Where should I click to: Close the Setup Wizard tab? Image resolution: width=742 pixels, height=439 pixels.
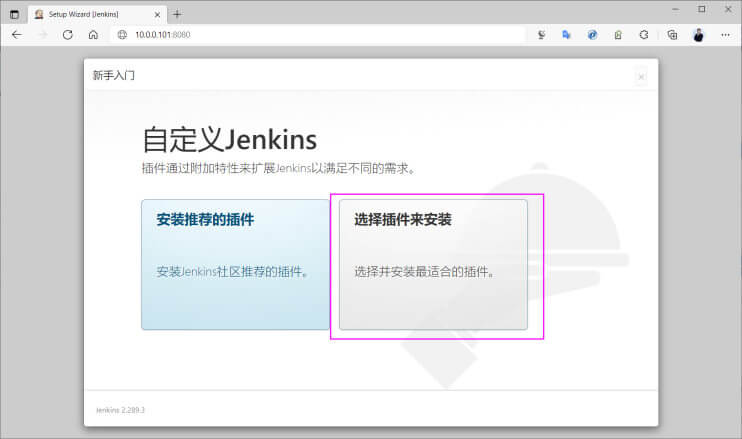(157, 15)
